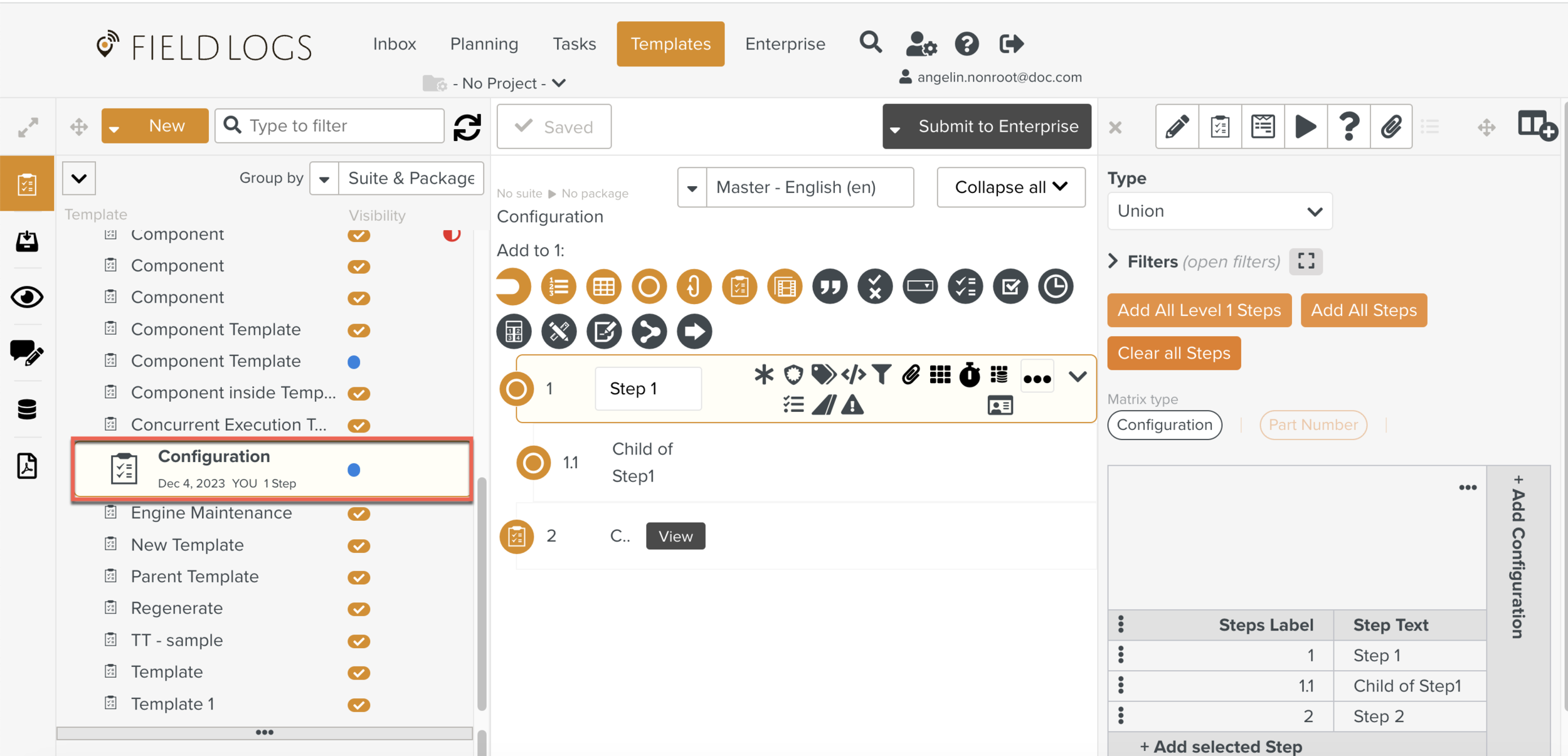Go to the Enterprise tab

[785, 44]
